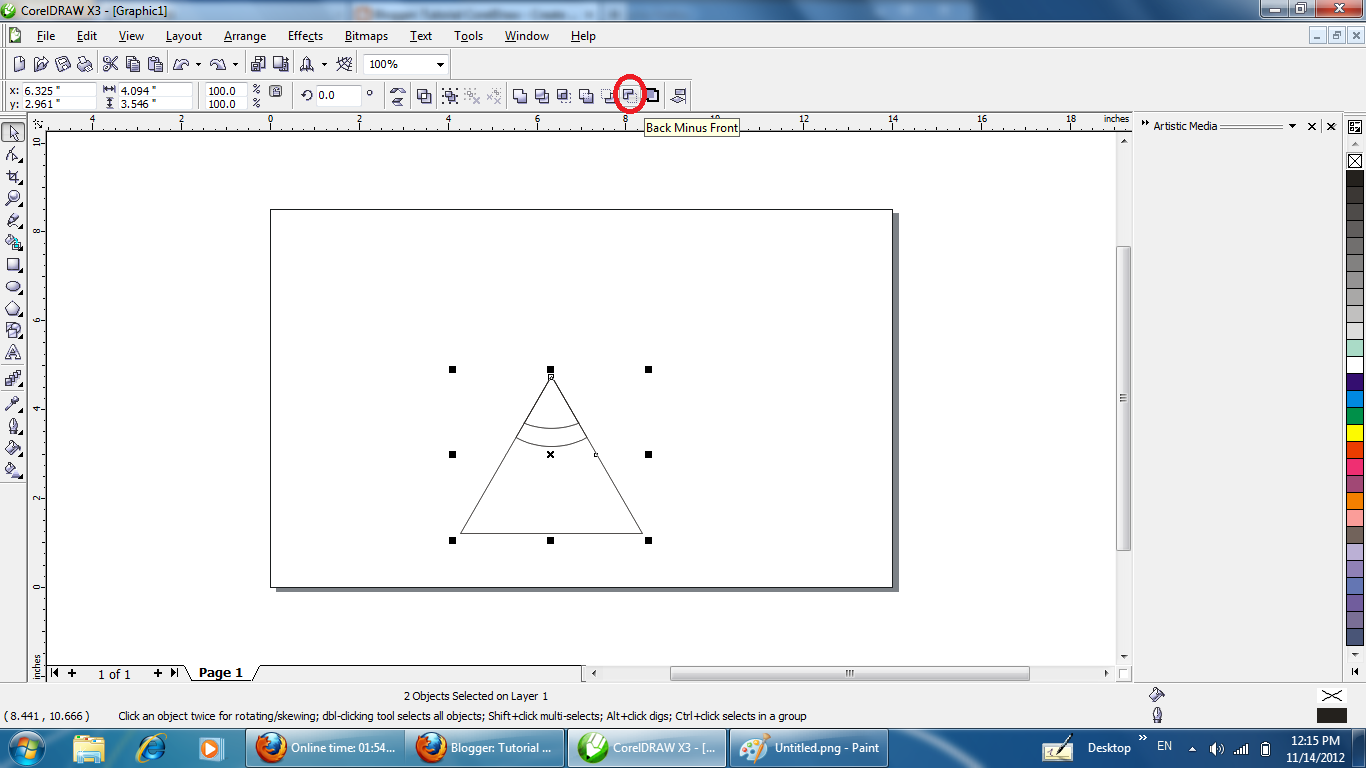Click the Back Minus Front button
The image size is (1366, 768).
(x=630, y=96)
